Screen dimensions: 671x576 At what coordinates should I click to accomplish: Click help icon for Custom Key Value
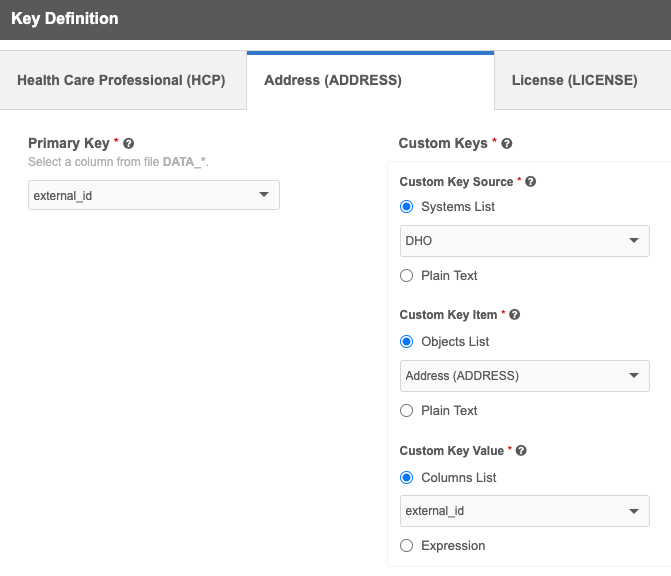(521, 451)
